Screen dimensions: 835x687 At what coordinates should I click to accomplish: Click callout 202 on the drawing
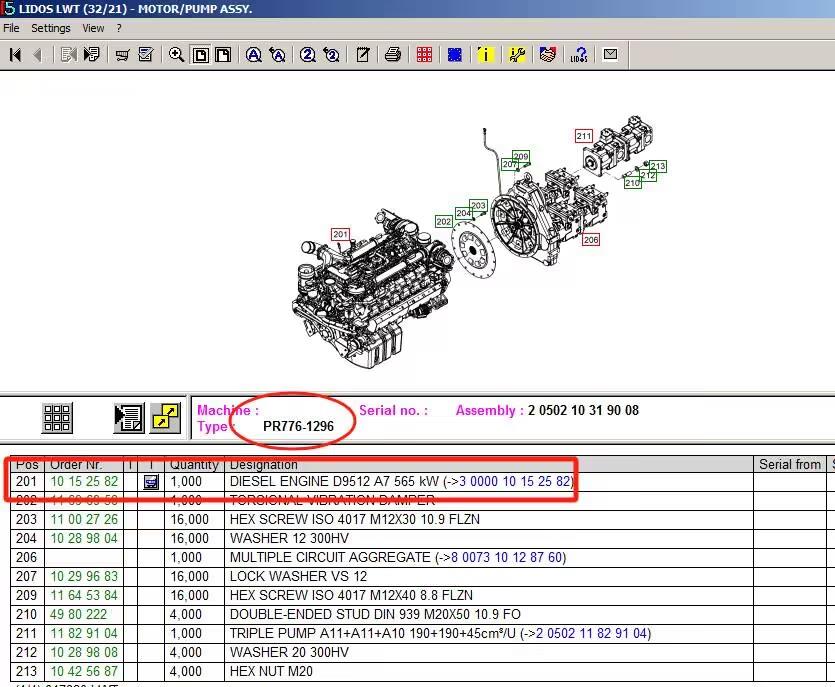[x=444, y=222]
